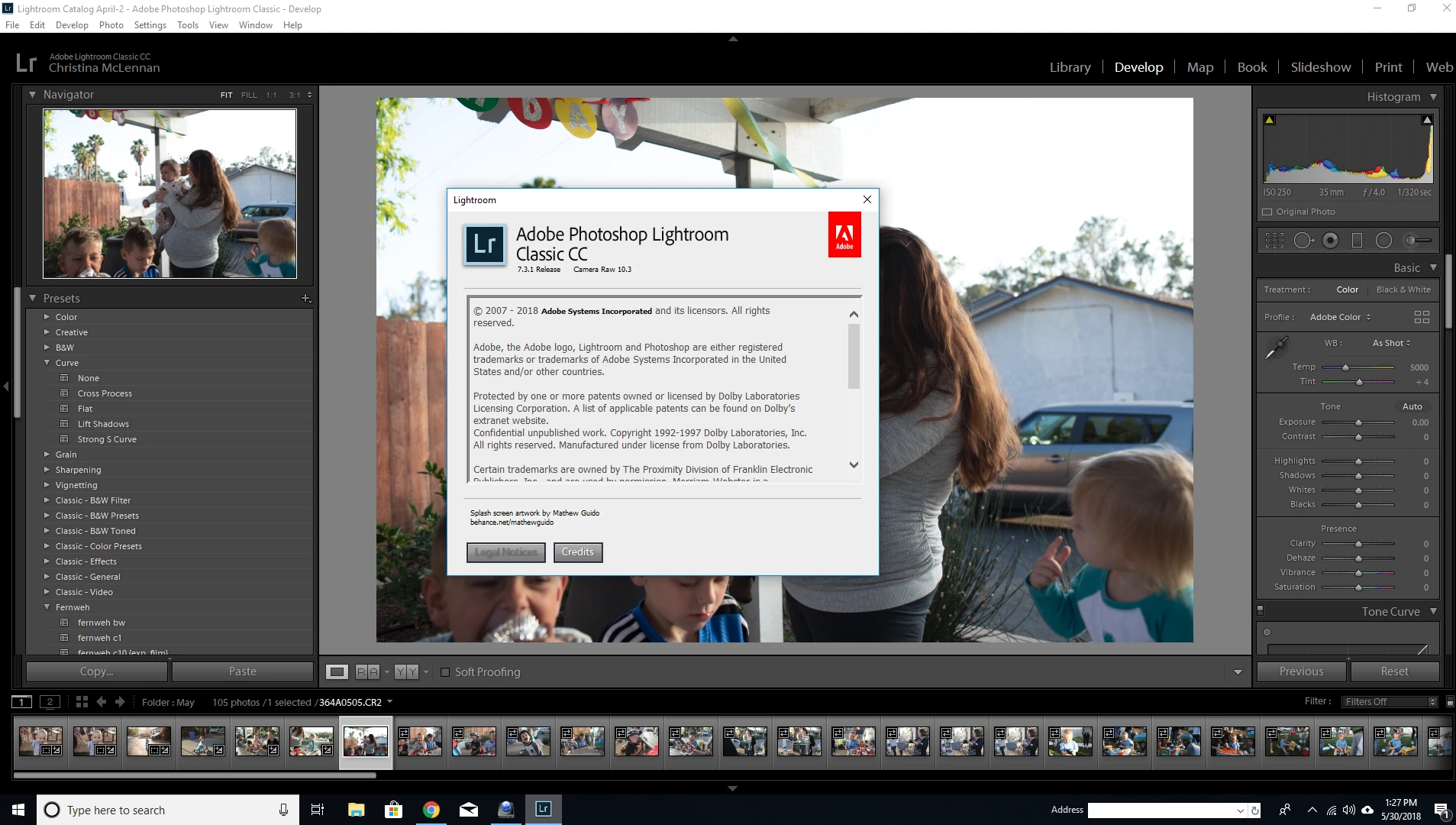Pick the White Balance Selector eyedropper
The height and width of the screenshot is (825, 1456).
1276,348
